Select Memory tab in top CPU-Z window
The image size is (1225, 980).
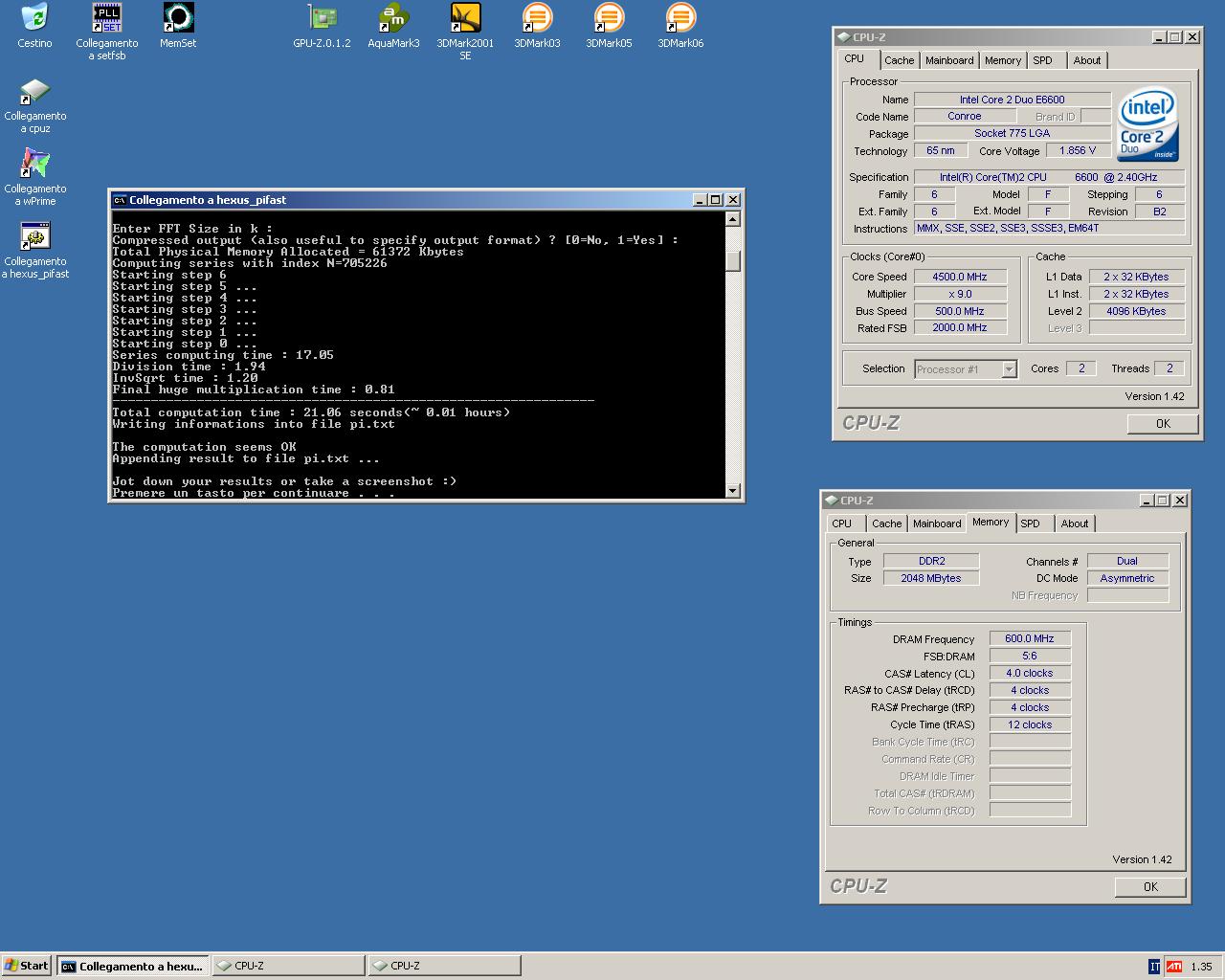tap(1003, 60)
